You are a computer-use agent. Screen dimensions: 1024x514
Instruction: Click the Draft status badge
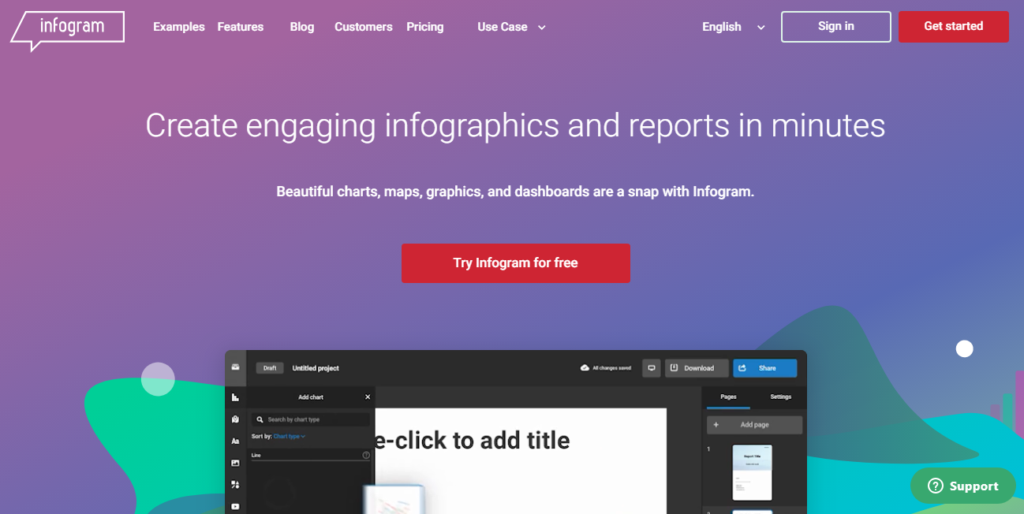point(270,368)
